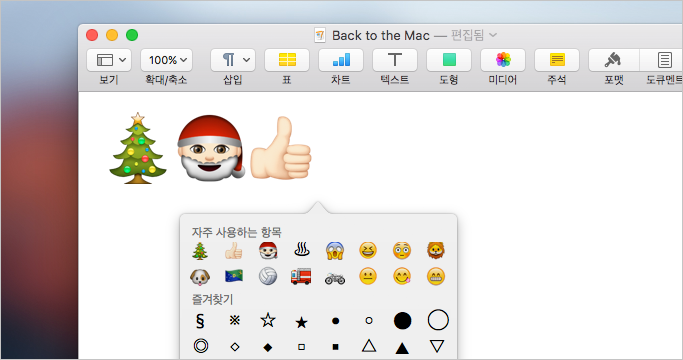
Task: Open the 삽입 (Insert) paragraph dropdown
Action: [233, 60]
